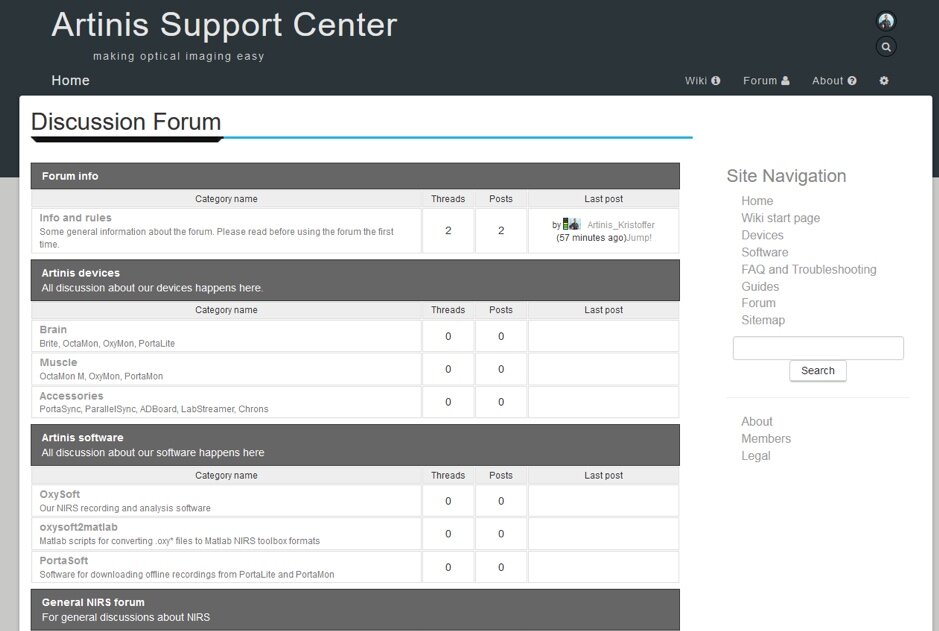Click the green status icon in last post
939x631 pixels.
(565, 225)
